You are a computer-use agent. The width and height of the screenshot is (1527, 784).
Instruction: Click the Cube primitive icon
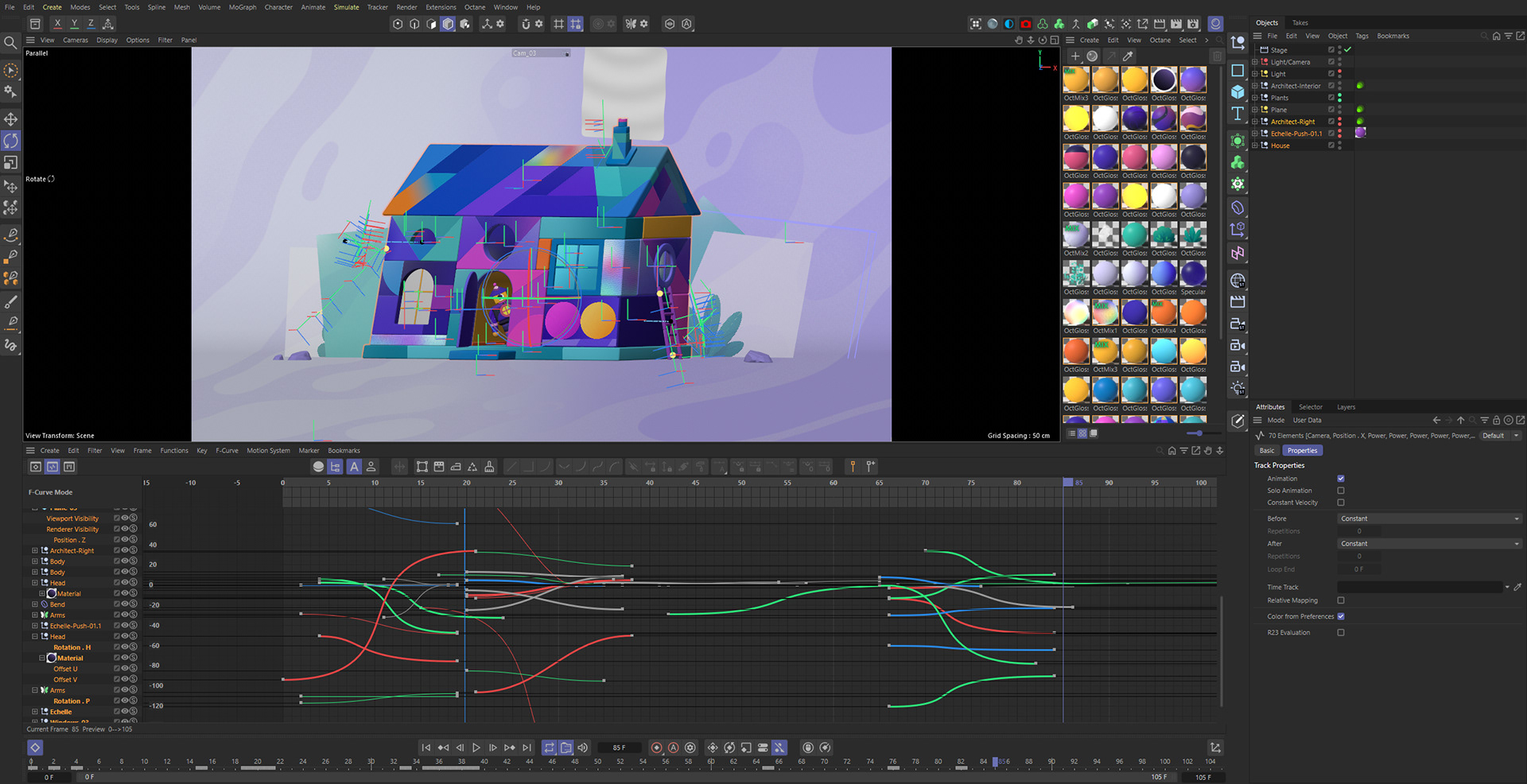tap(1238, 91)
